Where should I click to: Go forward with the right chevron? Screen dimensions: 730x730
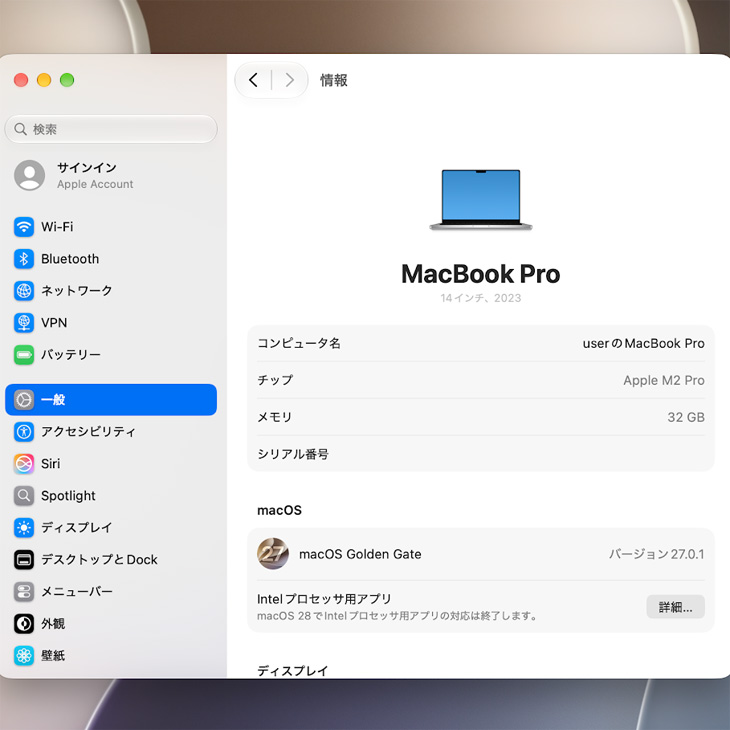(x=290, y=80)
